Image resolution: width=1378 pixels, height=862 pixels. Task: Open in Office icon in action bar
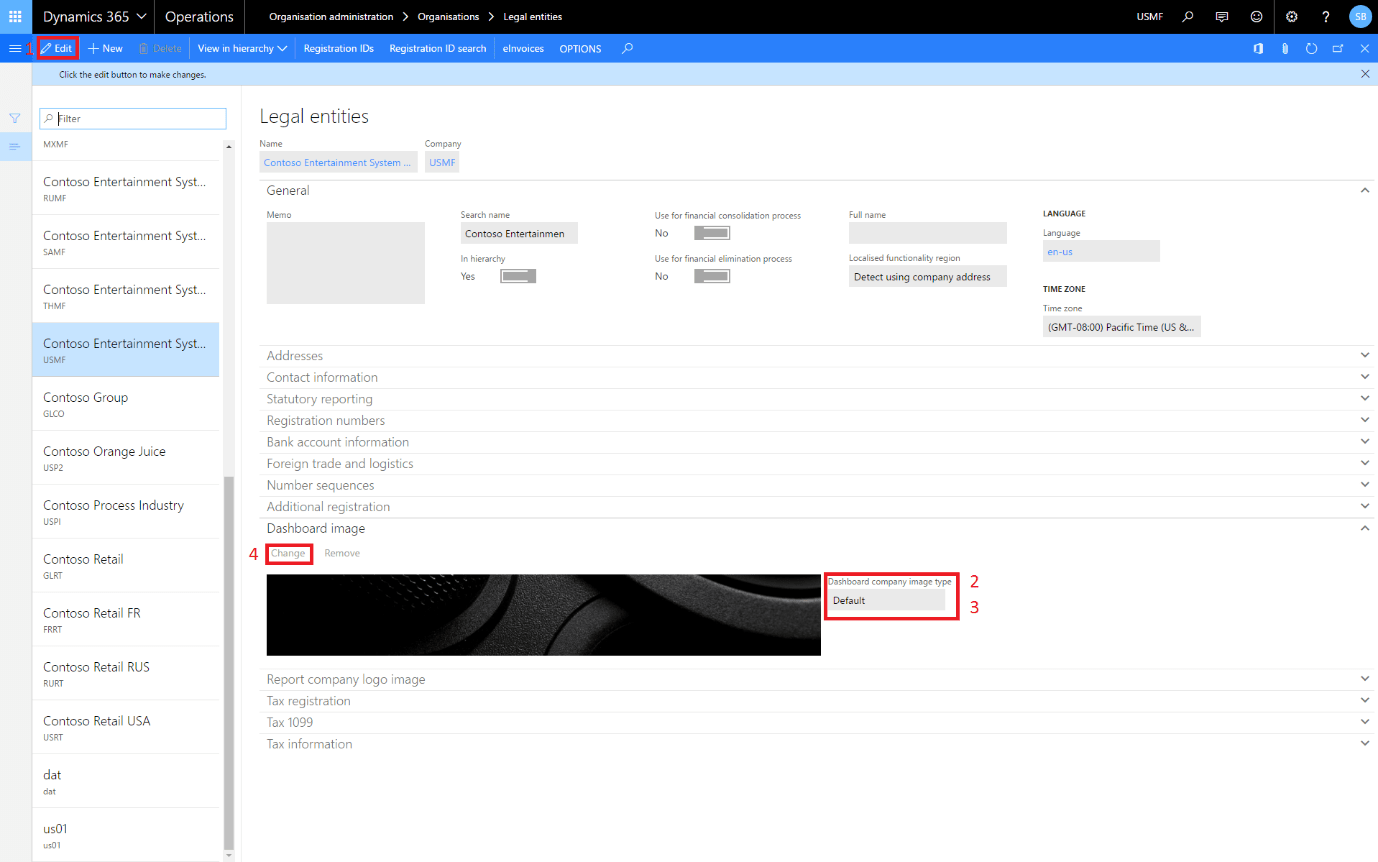tap(1258, 48)
